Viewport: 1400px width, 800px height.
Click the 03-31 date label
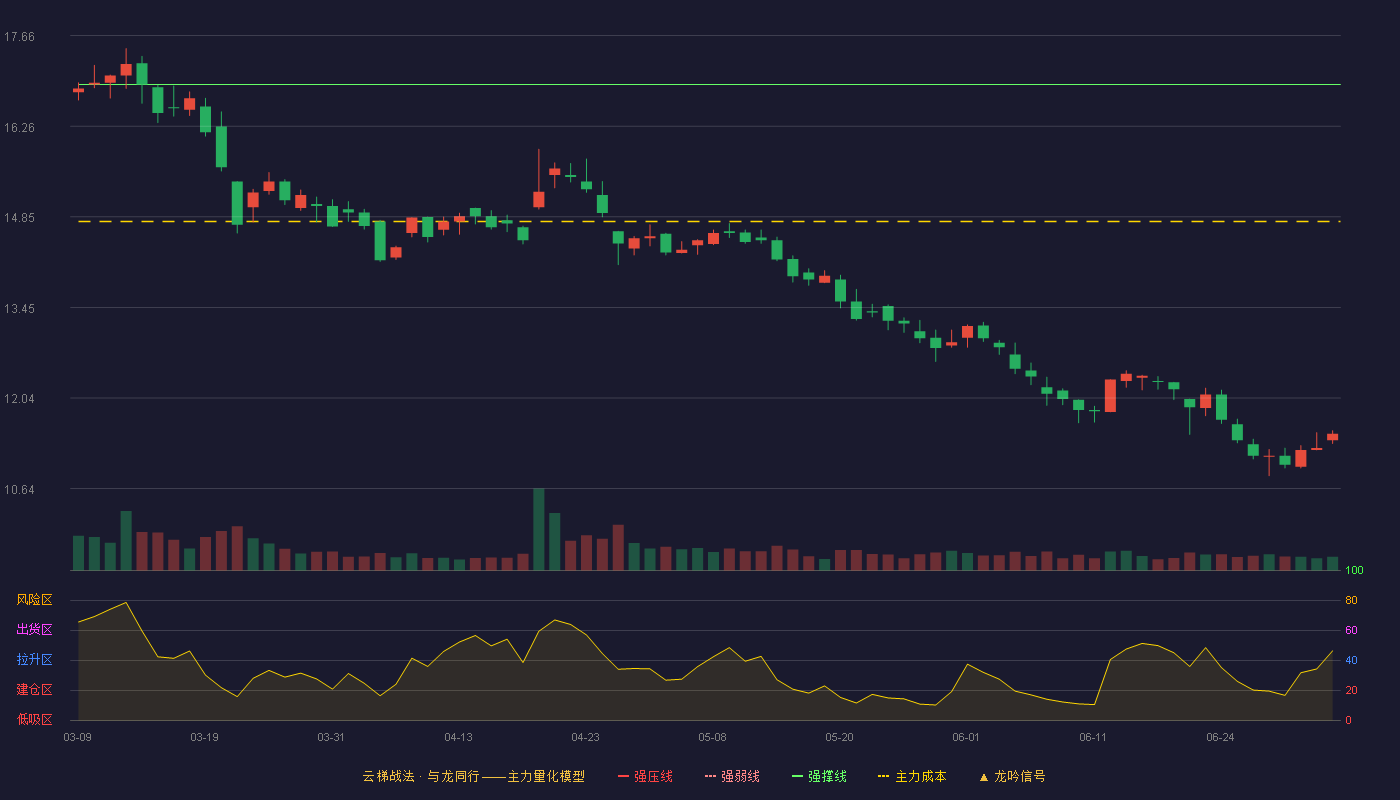(x=331, y=737)
